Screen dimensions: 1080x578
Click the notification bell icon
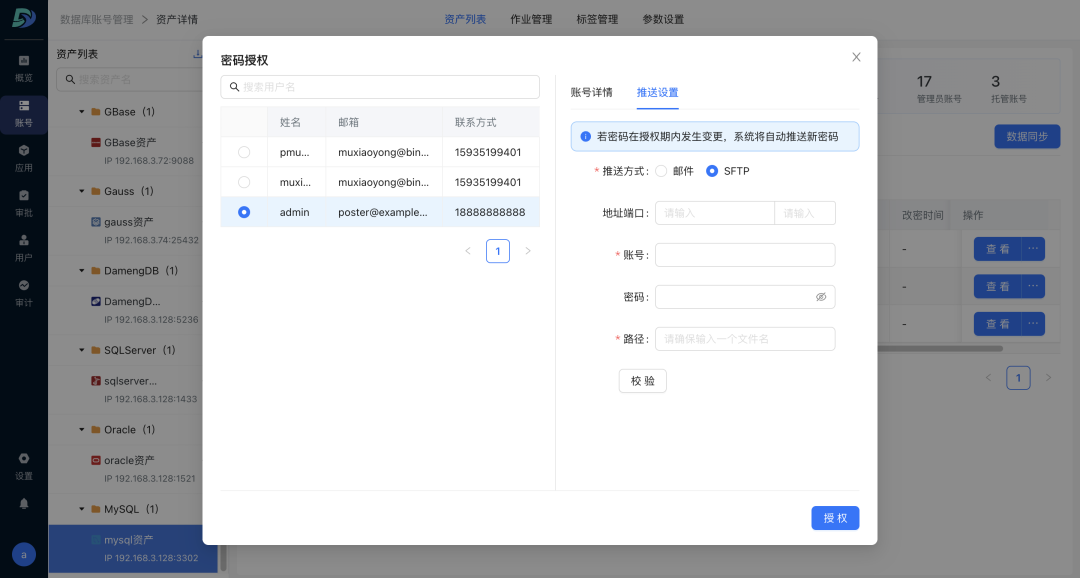click(23, 504)
